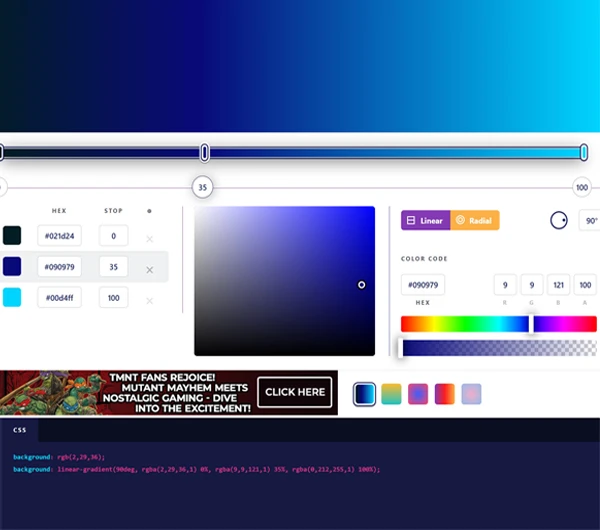Switch gradient type to Radial

(474, 220)
